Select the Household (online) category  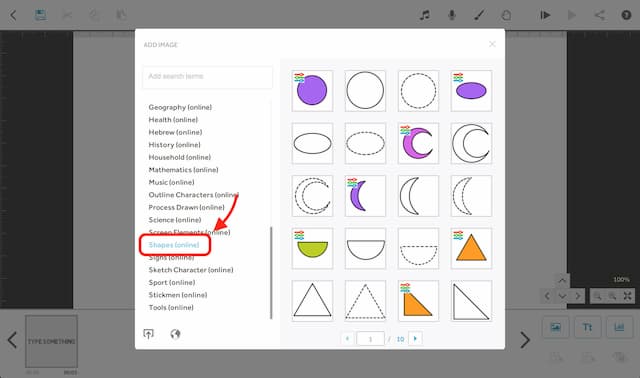pos(180,157)
